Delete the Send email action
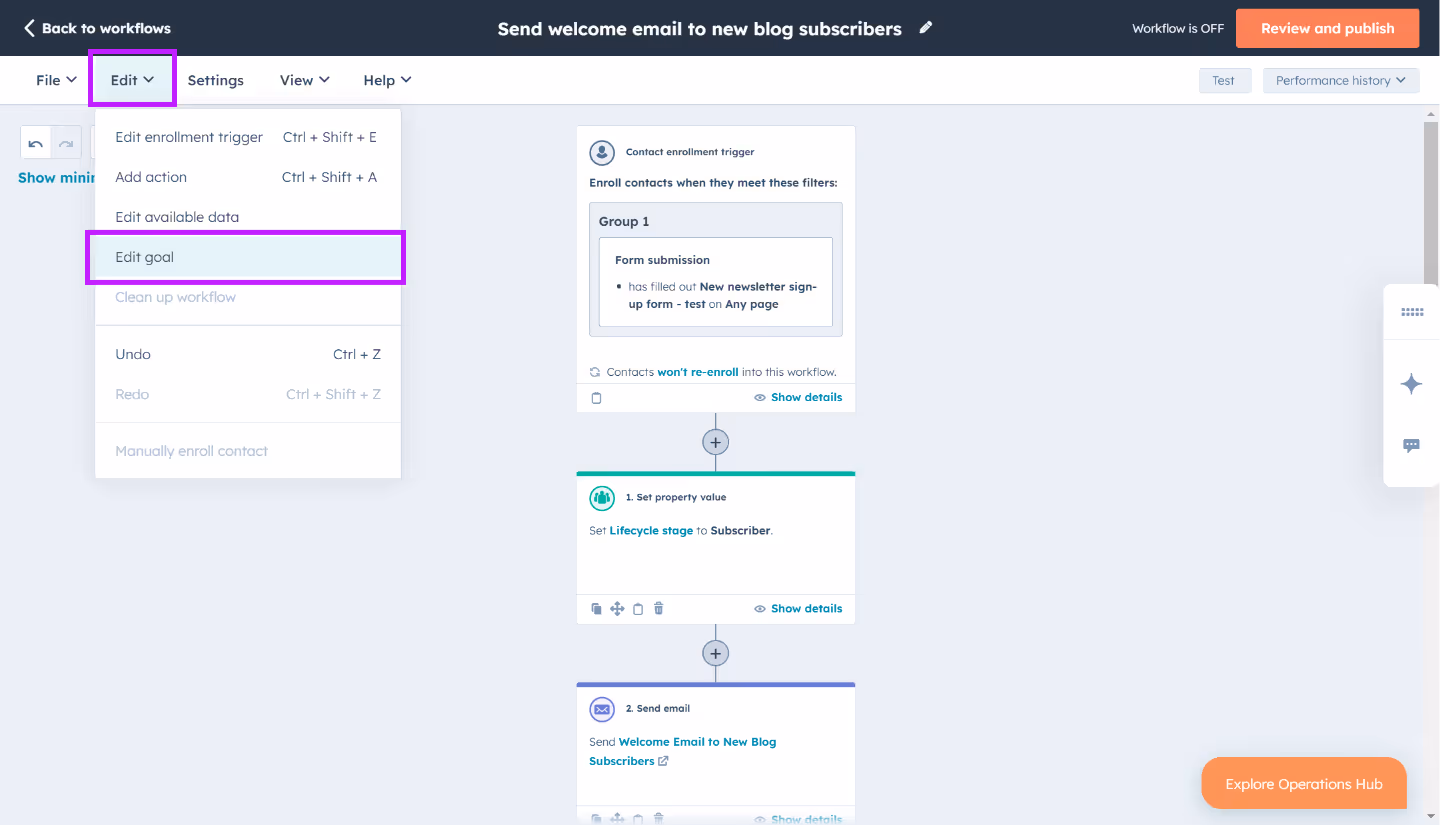This screenshot has height=825, width=1440. click(658, 818)
